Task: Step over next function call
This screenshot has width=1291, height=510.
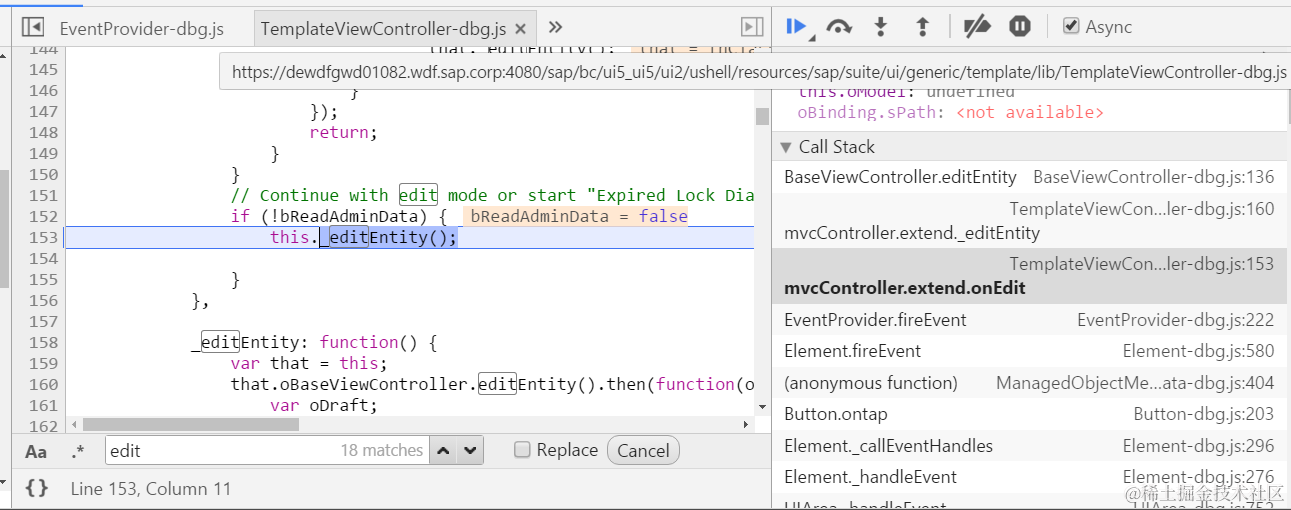Action: [x=839, y=27]
